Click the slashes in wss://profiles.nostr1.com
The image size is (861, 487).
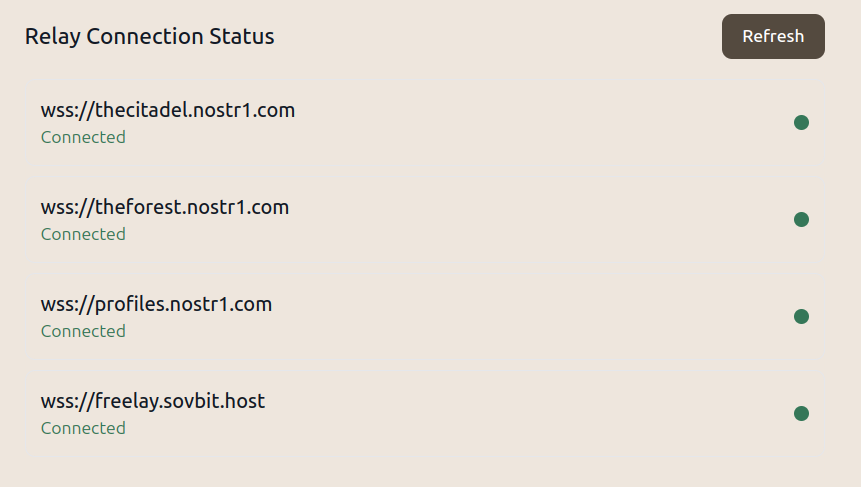point(85,305)
